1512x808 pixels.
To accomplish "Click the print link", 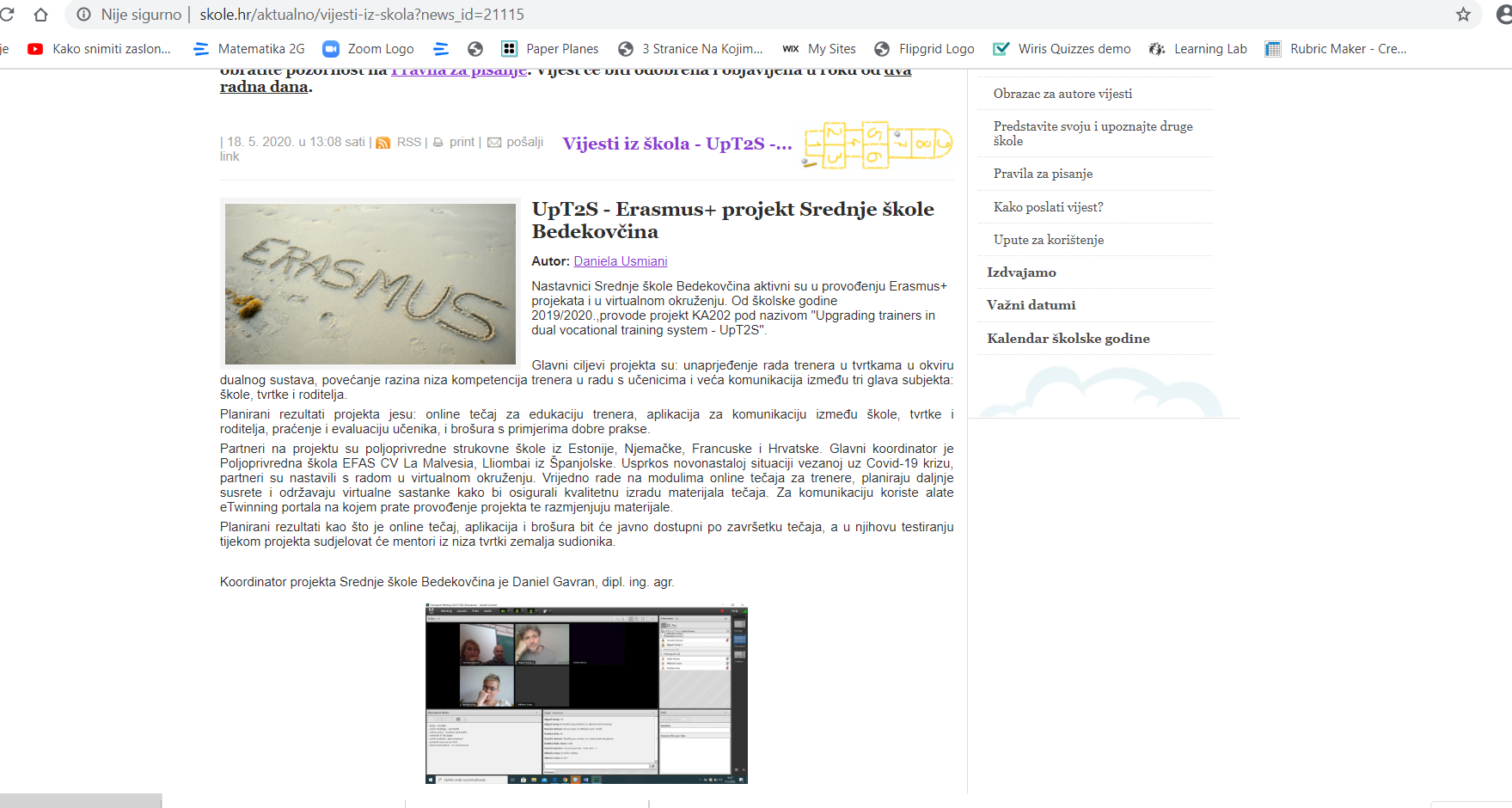I will coord(462,142).
